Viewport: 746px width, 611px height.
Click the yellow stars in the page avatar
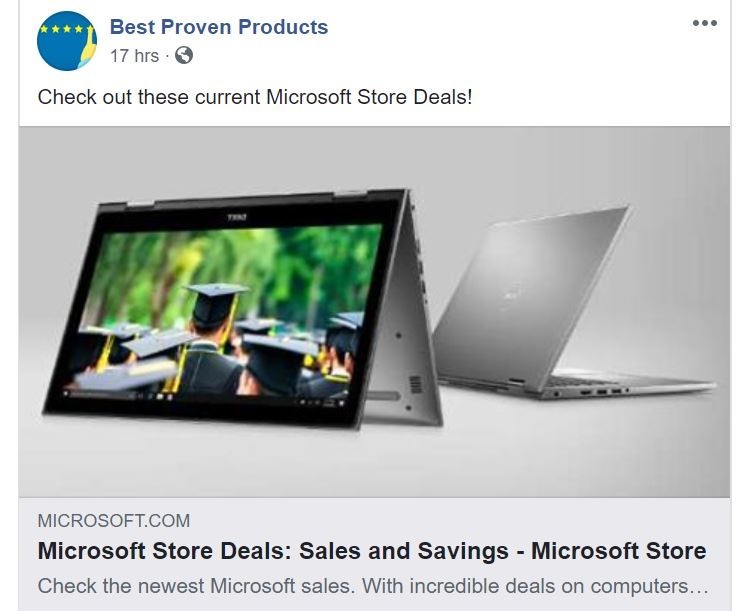pos(62,29)
